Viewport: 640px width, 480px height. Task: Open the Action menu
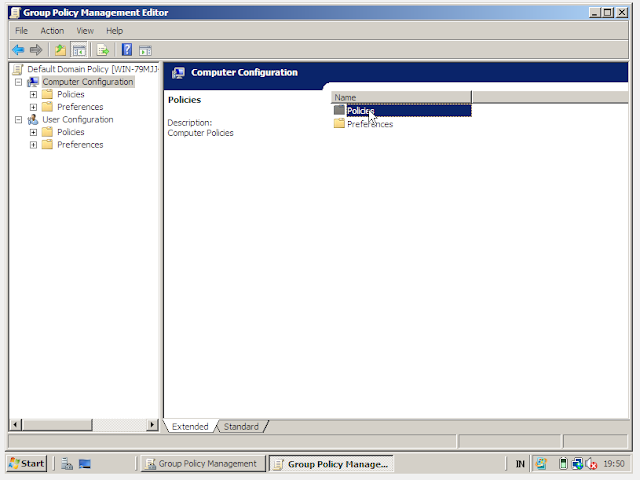tap(52, 31)
